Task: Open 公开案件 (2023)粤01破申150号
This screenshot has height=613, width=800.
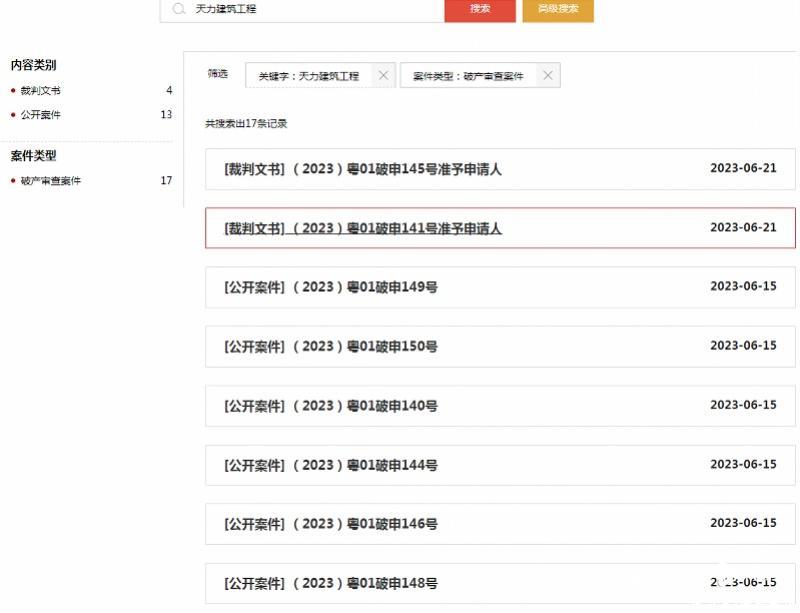Action: (x=331, y=346)
